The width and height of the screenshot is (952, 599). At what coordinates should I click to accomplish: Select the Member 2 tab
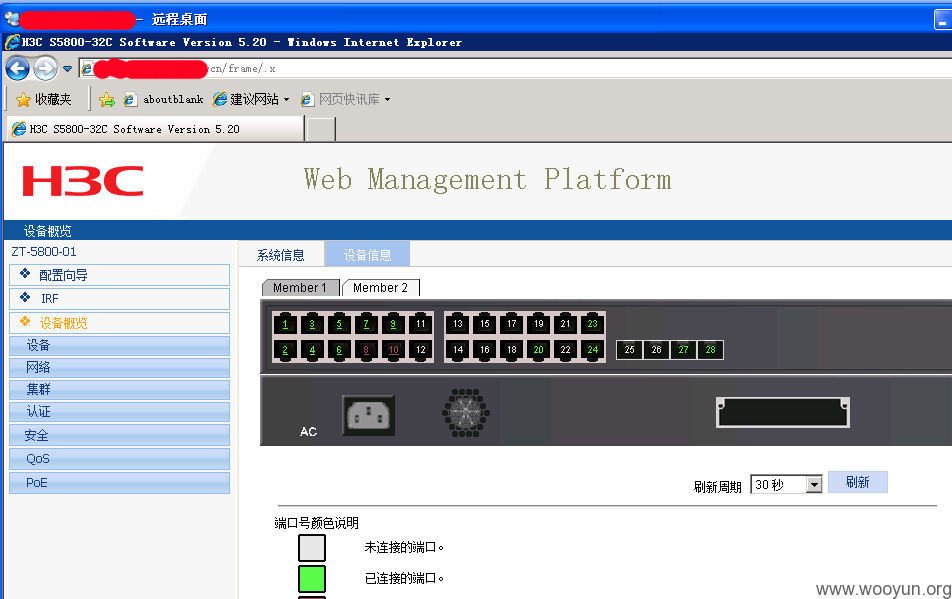(381, 288)
